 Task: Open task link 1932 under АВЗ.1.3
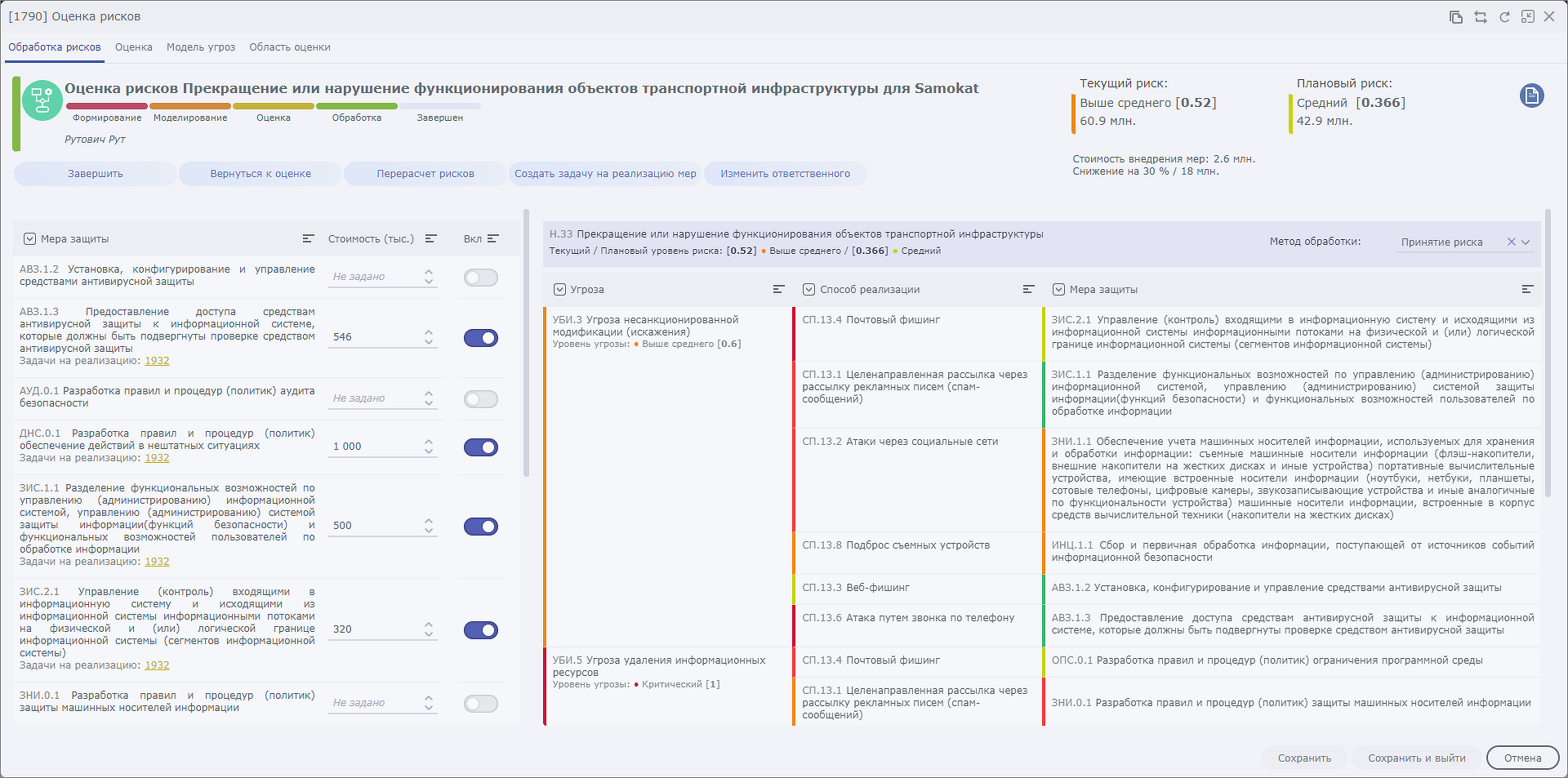157,361
